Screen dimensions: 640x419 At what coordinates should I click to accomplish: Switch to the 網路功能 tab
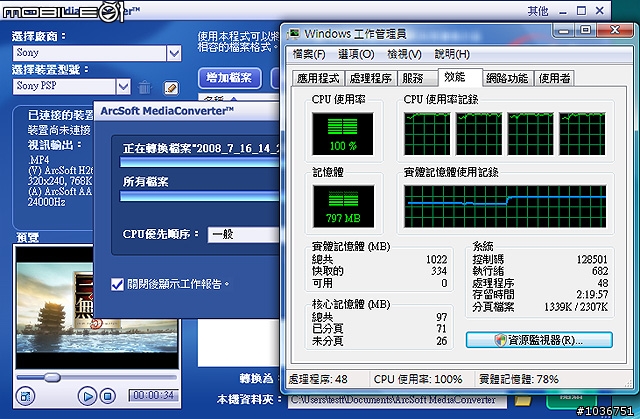pos(507,78)
